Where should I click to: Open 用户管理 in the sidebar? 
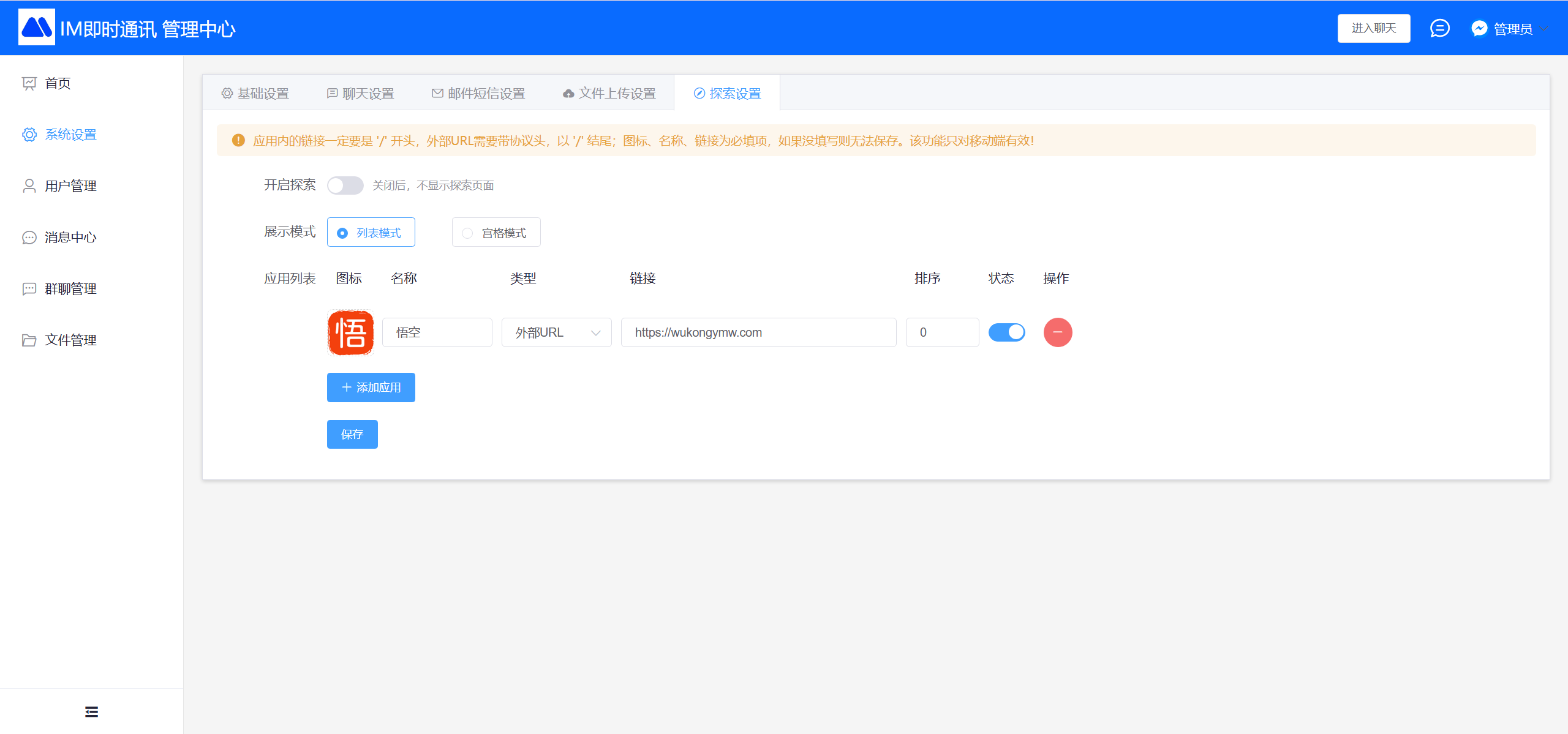(x=70, y=186)
